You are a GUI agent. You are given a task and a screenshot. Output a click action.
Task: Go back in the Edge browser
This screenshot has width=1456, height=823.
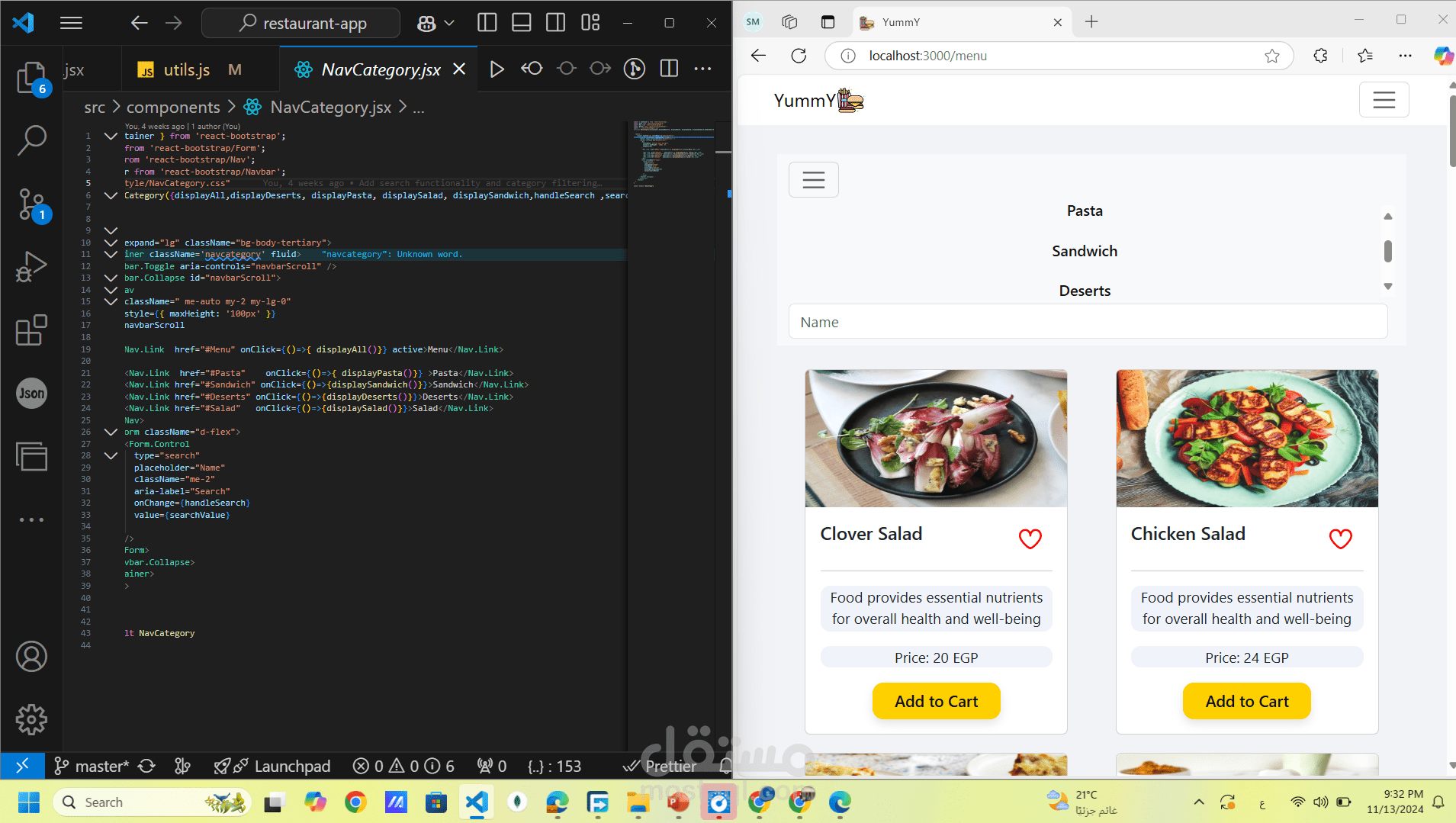pos(758,56)
